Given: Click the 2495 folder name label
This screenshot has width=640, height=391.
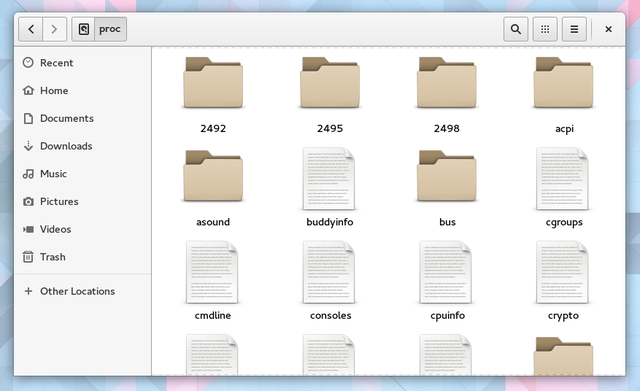Looking at the screenshot, I should coord(330,129).
